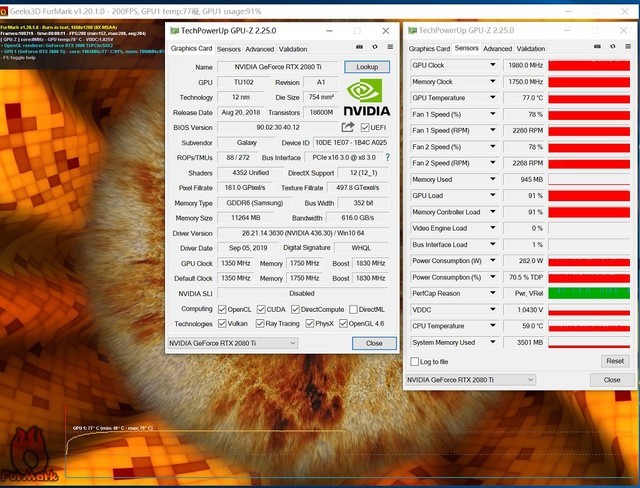The width and height of the screenshot is (640, 488).
Task: Switch to Validation tab in left GPU-Z window
Action: [293, 49]
